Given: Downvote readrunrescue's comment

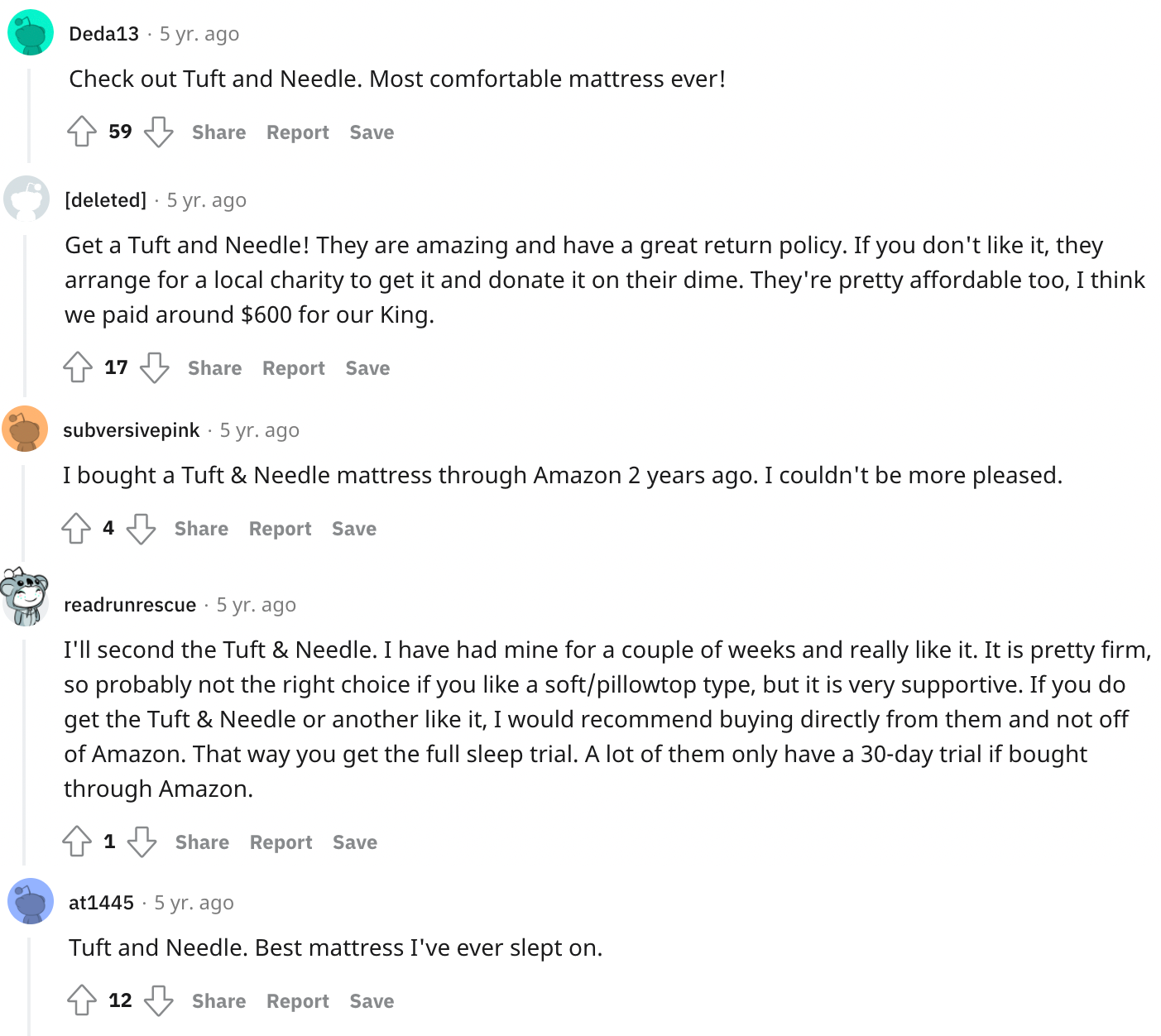Looking at the screenshot, I should tap(142, 842).
